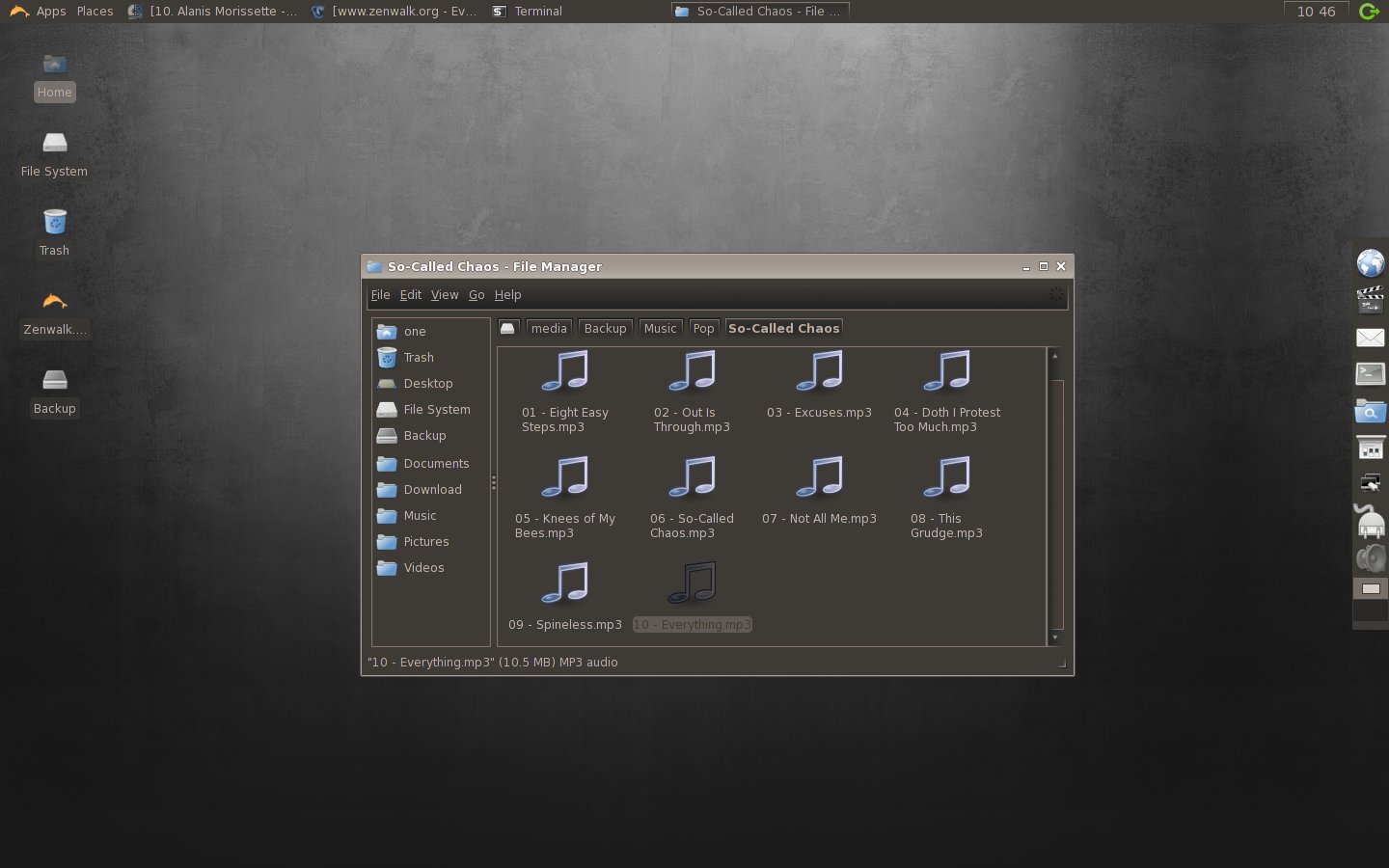Switch to www.zenwalk.org taskbar window
Viewport: 1389px width, 868px height.
394,12
